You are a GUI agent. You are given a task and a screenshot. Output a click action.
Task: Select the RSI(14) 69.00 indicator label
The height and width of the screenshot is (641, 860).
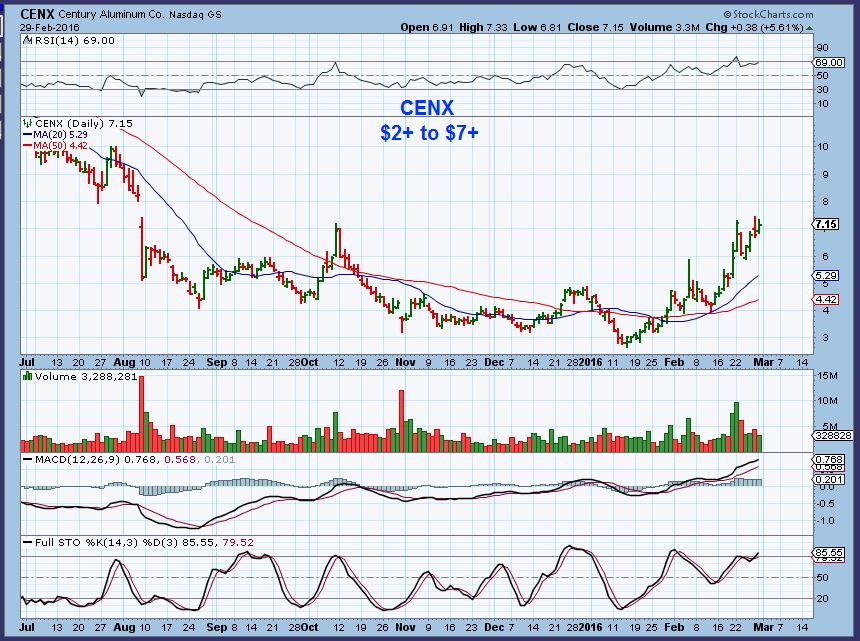tap(75, 41)
